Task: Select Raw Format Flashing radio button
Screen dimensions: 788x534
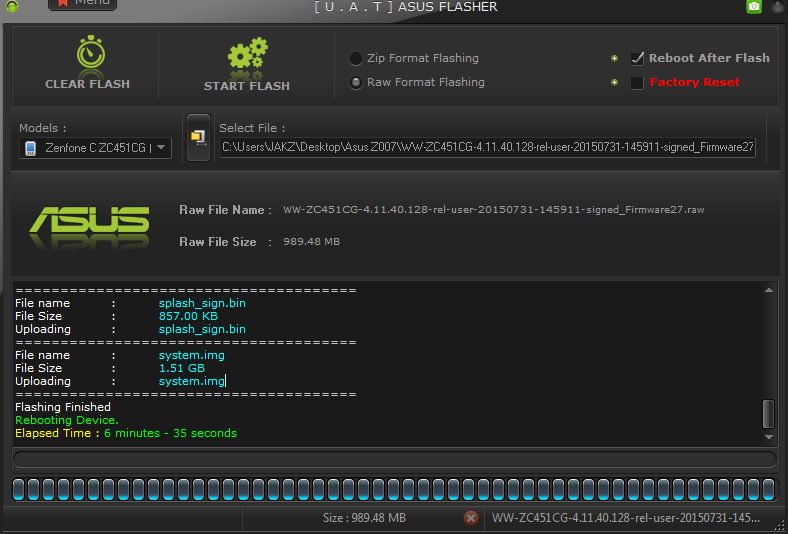Action: 356,82
